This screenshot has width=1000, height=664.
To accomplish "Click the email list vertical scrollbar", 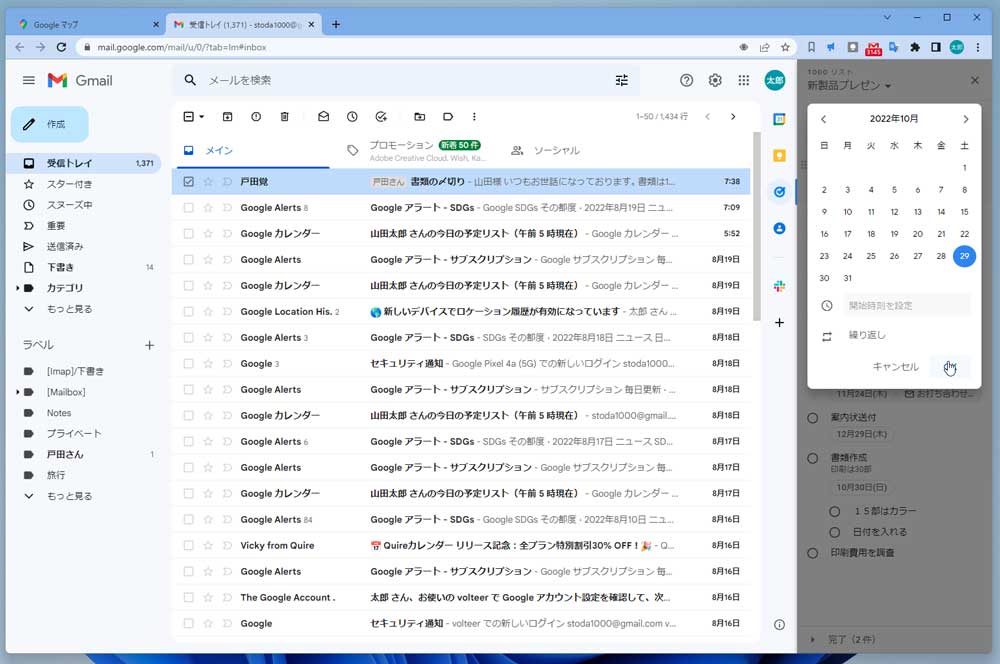I will pos(757,226).
